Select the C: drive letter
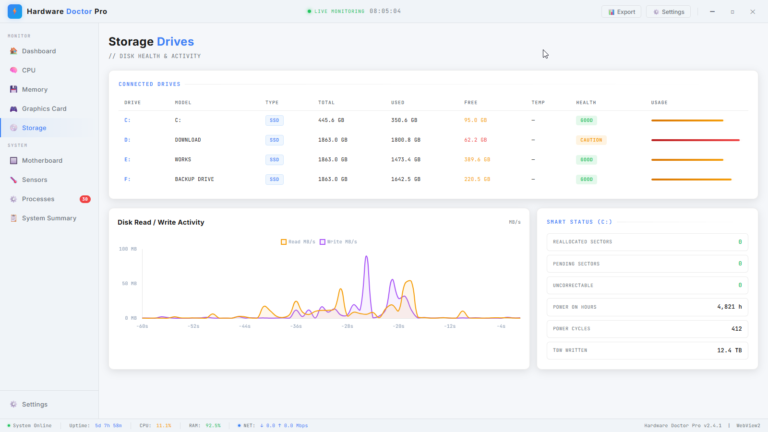This screenshot has height=432, width=768. coord(127,120)
